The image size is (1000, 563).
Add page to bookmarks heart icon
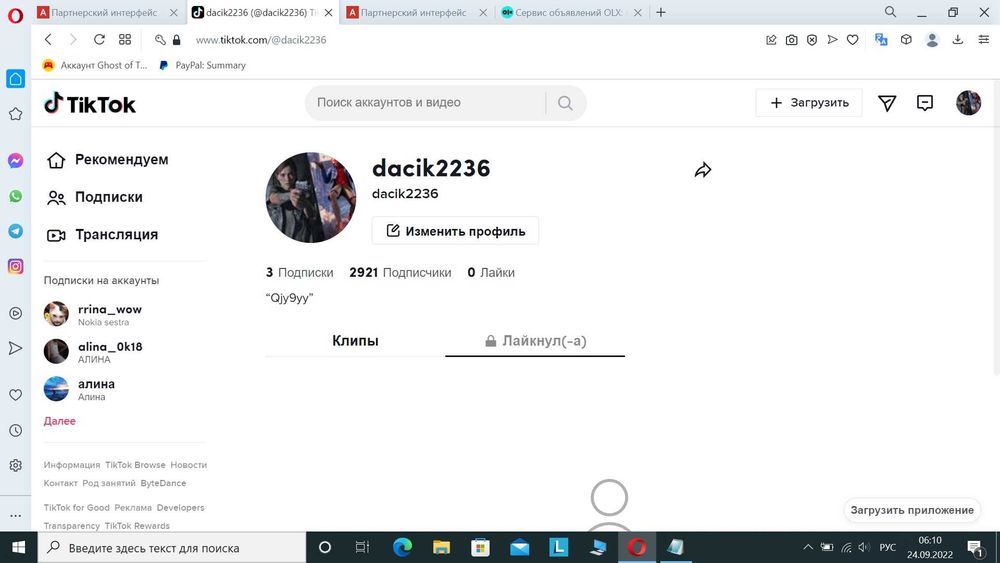point(853,40)
